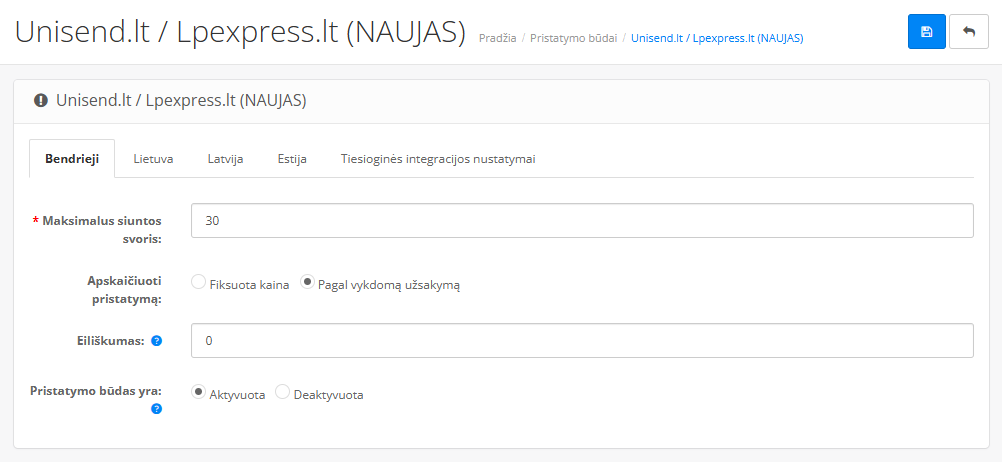Click help icon next to Eiliškumas
This screenshot has width=1002, height=462.
(157, 341)
